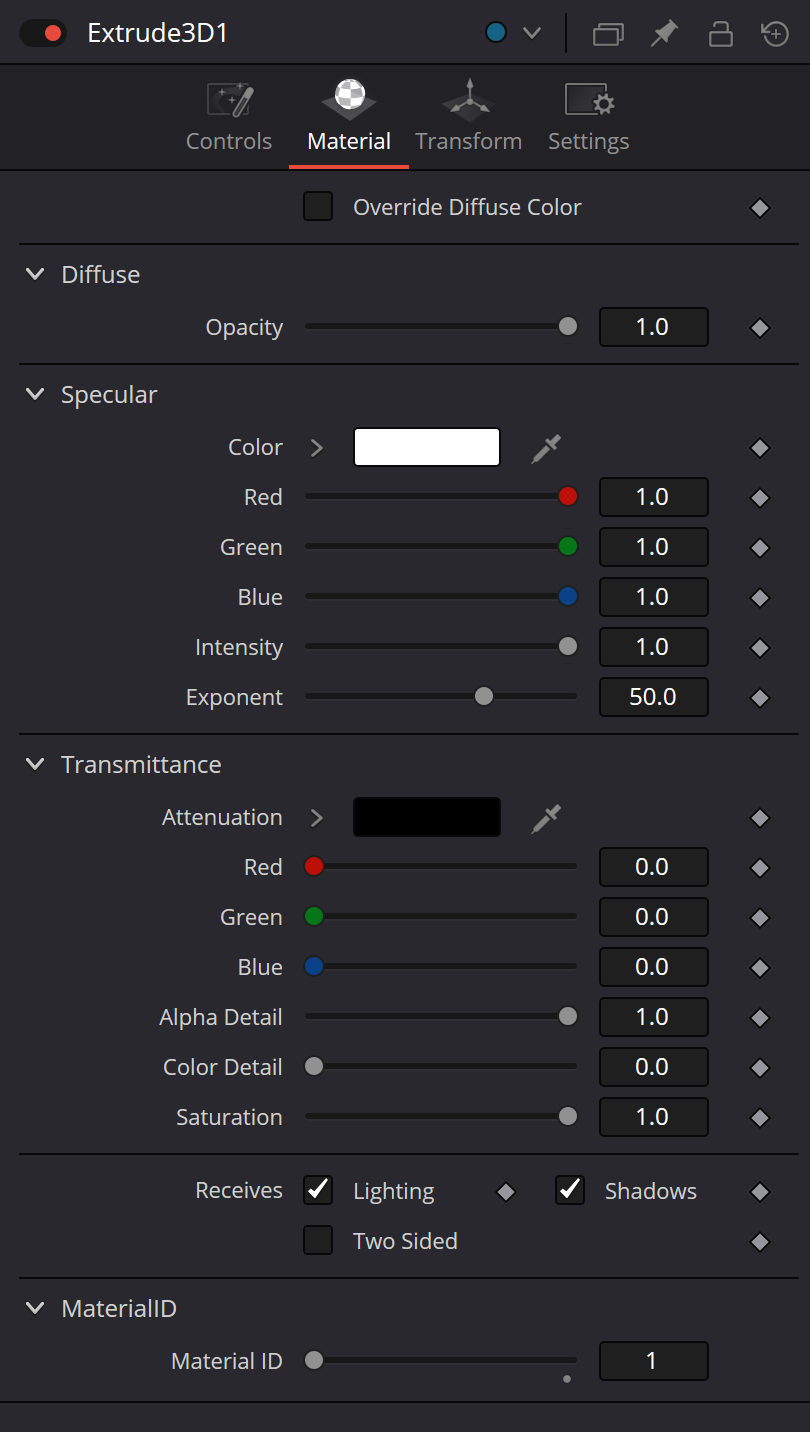Add keyframe for Attenuation
The image size is (810, 1432).
coord(760,818)
